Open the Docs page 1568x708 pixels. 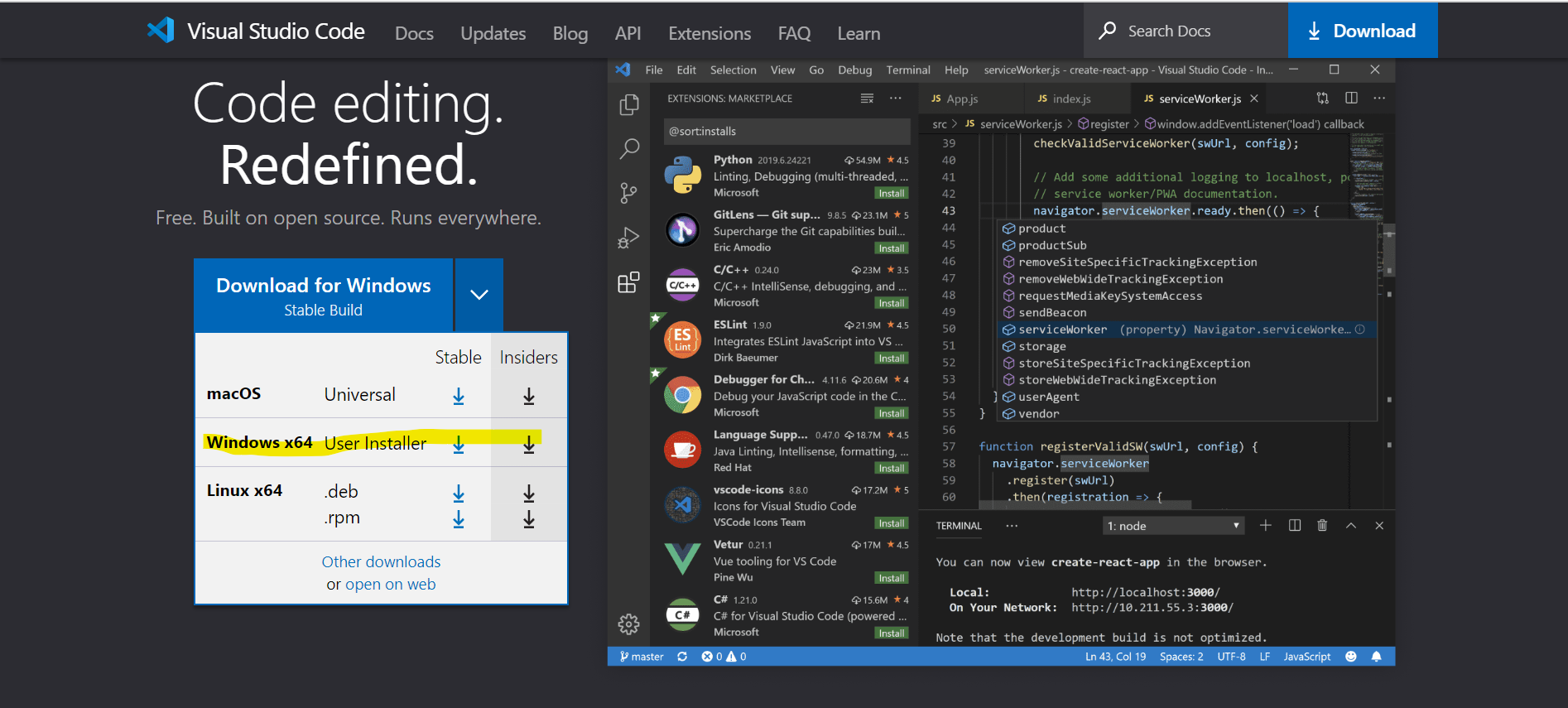click(414, 33)
